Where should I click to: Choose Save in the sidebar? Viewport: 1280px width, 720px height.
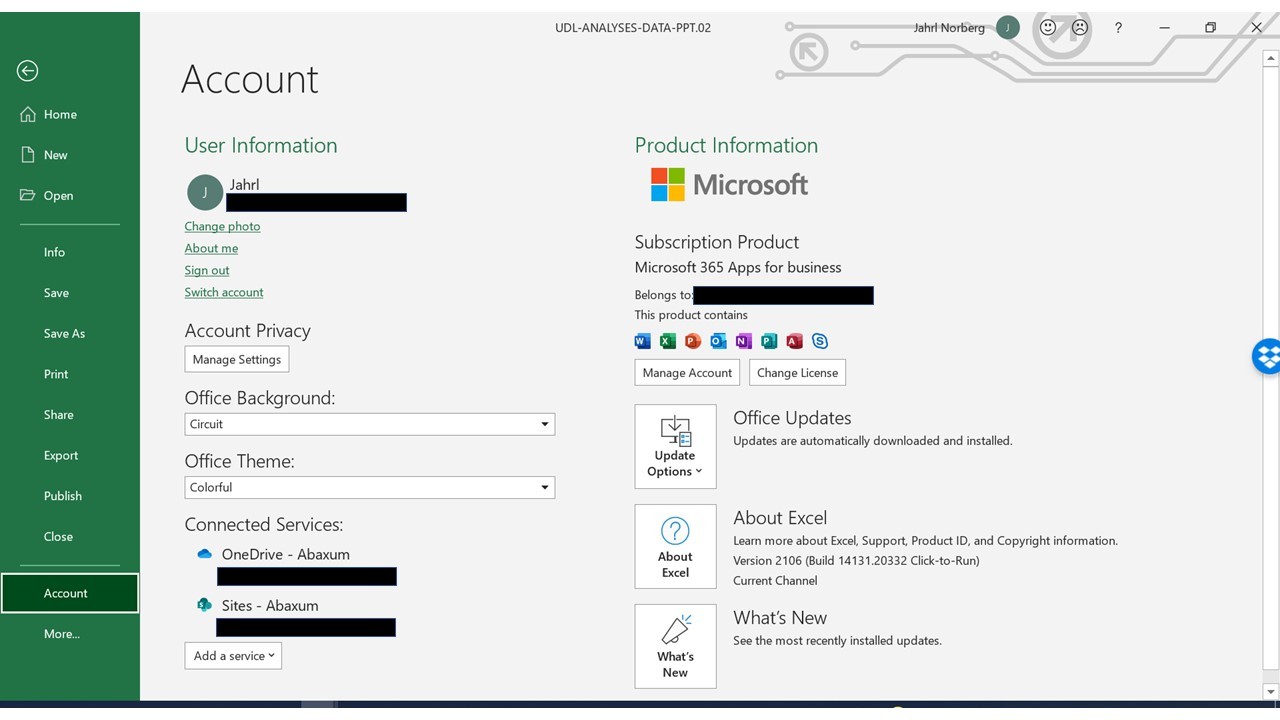pyautogui.click(x=56, y=293)
